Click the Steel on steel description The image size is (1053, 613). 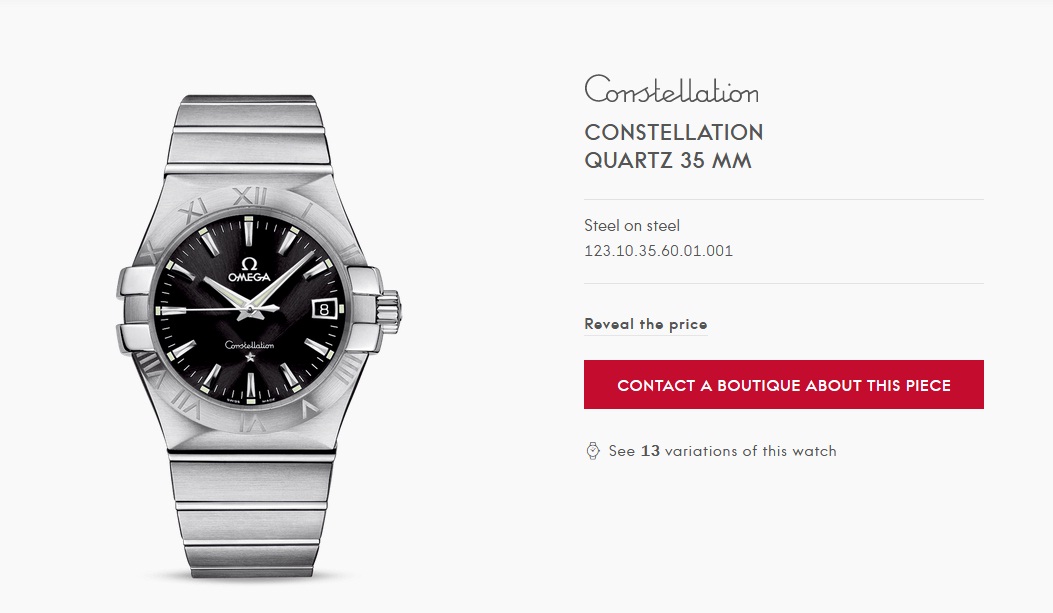point(631,226)
